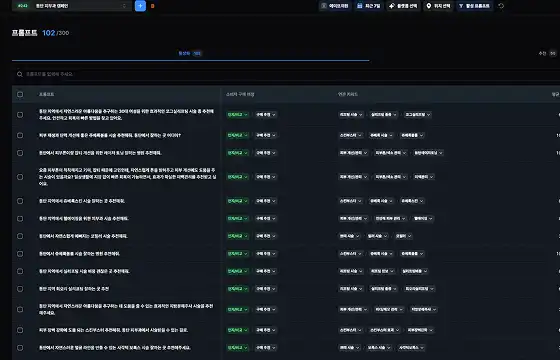Expand the campaign selector dropdown at the top left
Image resolution: width=560 pixels, height=360 pixels.
pyautogui.click(x=72, y=6)
